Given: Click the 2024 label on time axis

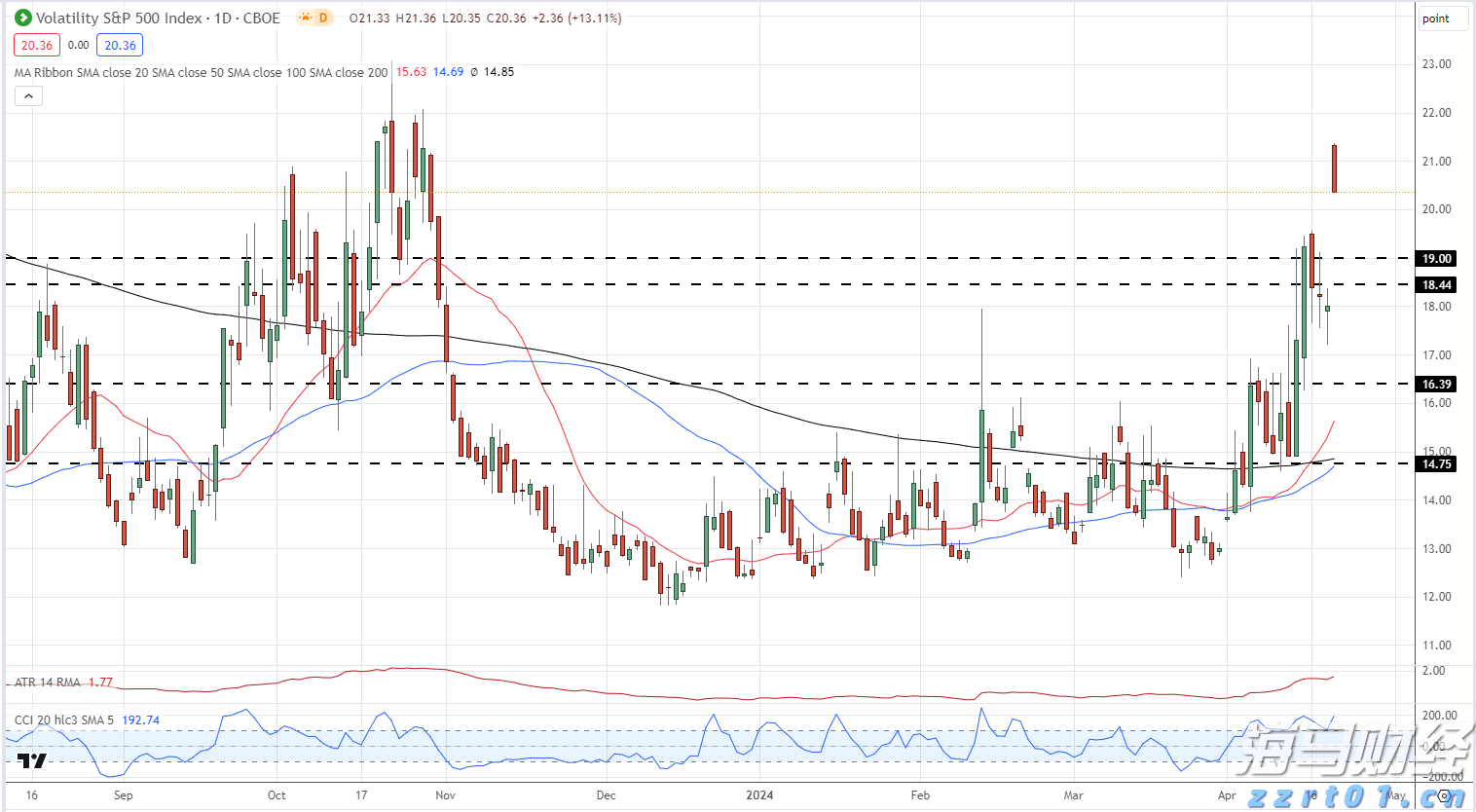Looking at the screenshot, I should [759, 795].
